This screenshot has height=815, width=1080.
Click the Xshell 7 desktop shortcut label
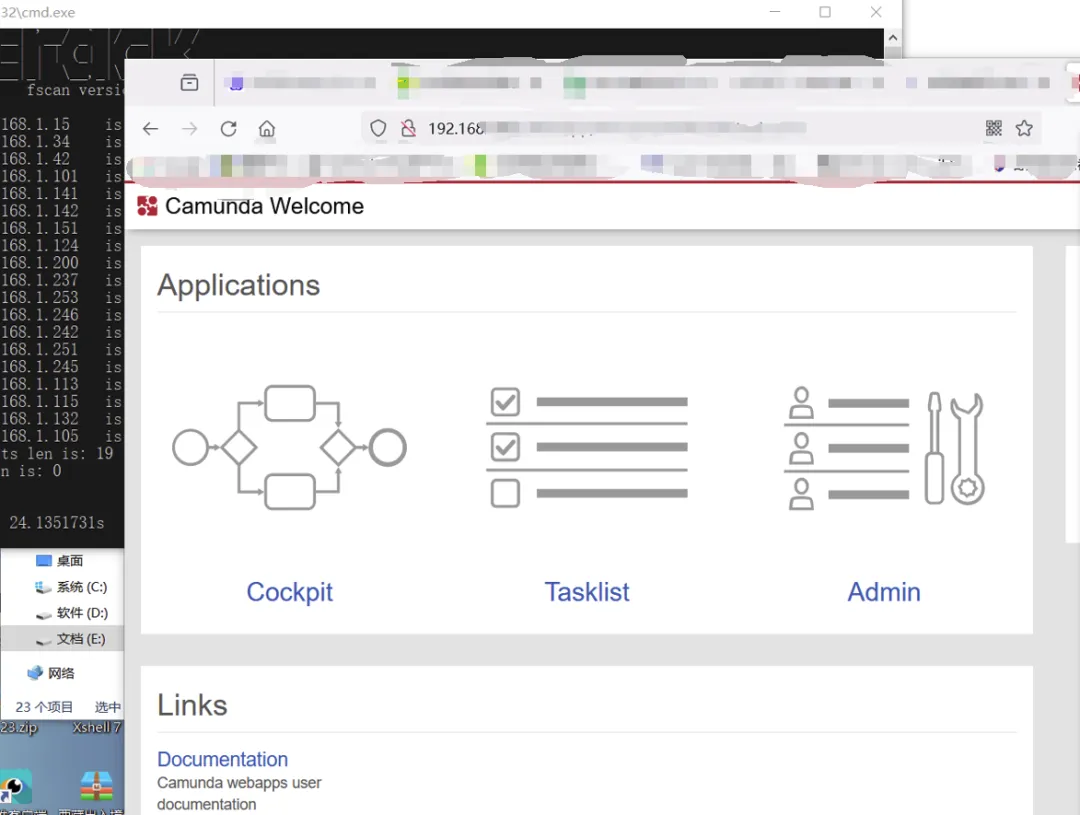[96, 728]
